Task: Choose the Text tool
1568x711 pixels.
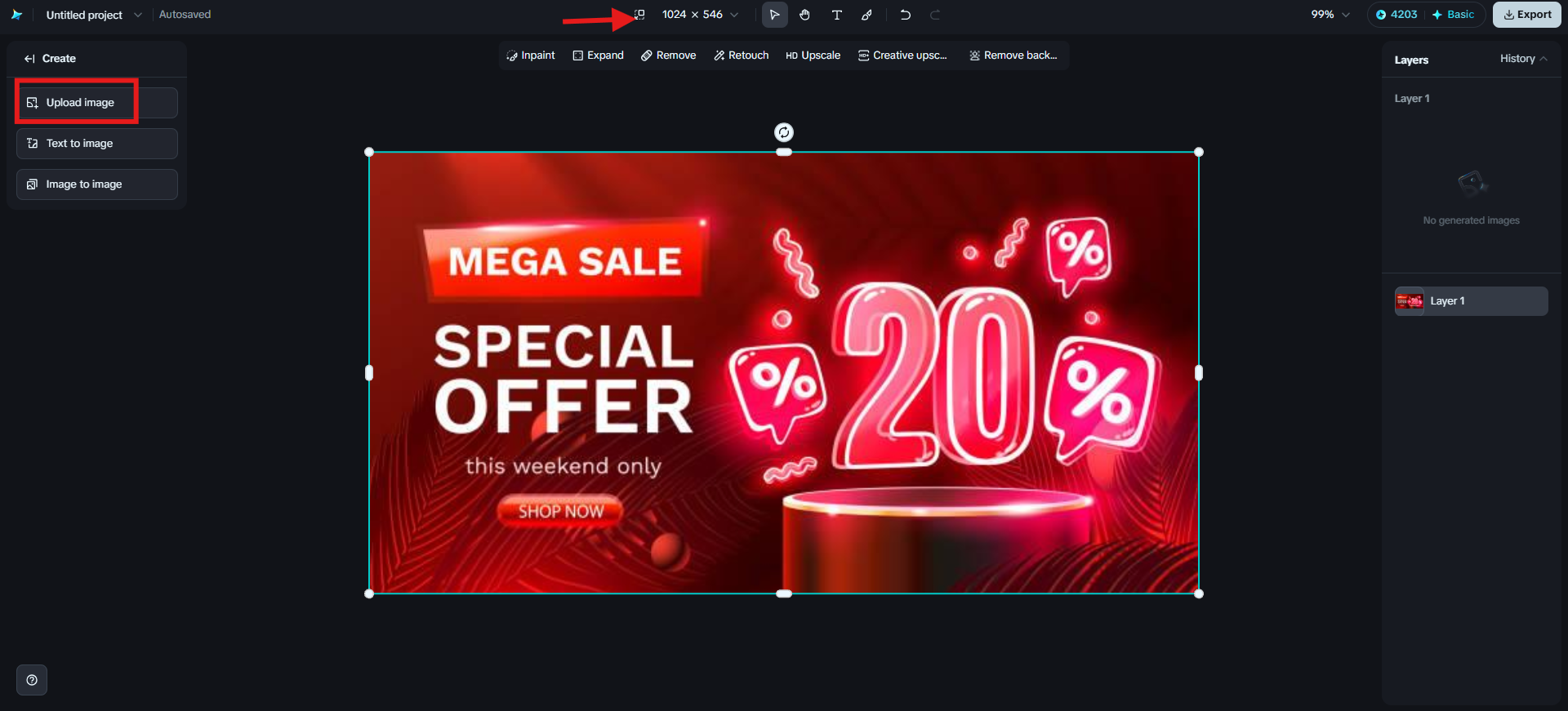Action: click(837, 15)
